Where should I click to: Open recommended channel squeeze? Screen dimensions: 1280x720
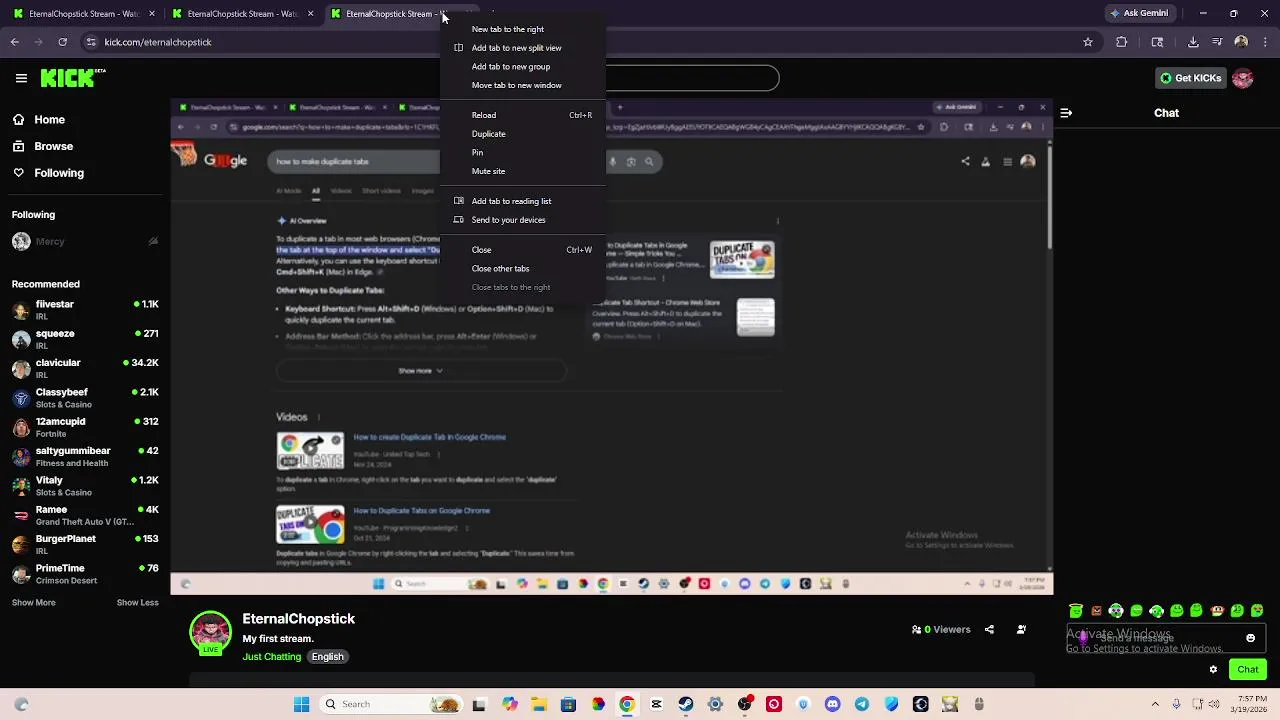(84, 339)
